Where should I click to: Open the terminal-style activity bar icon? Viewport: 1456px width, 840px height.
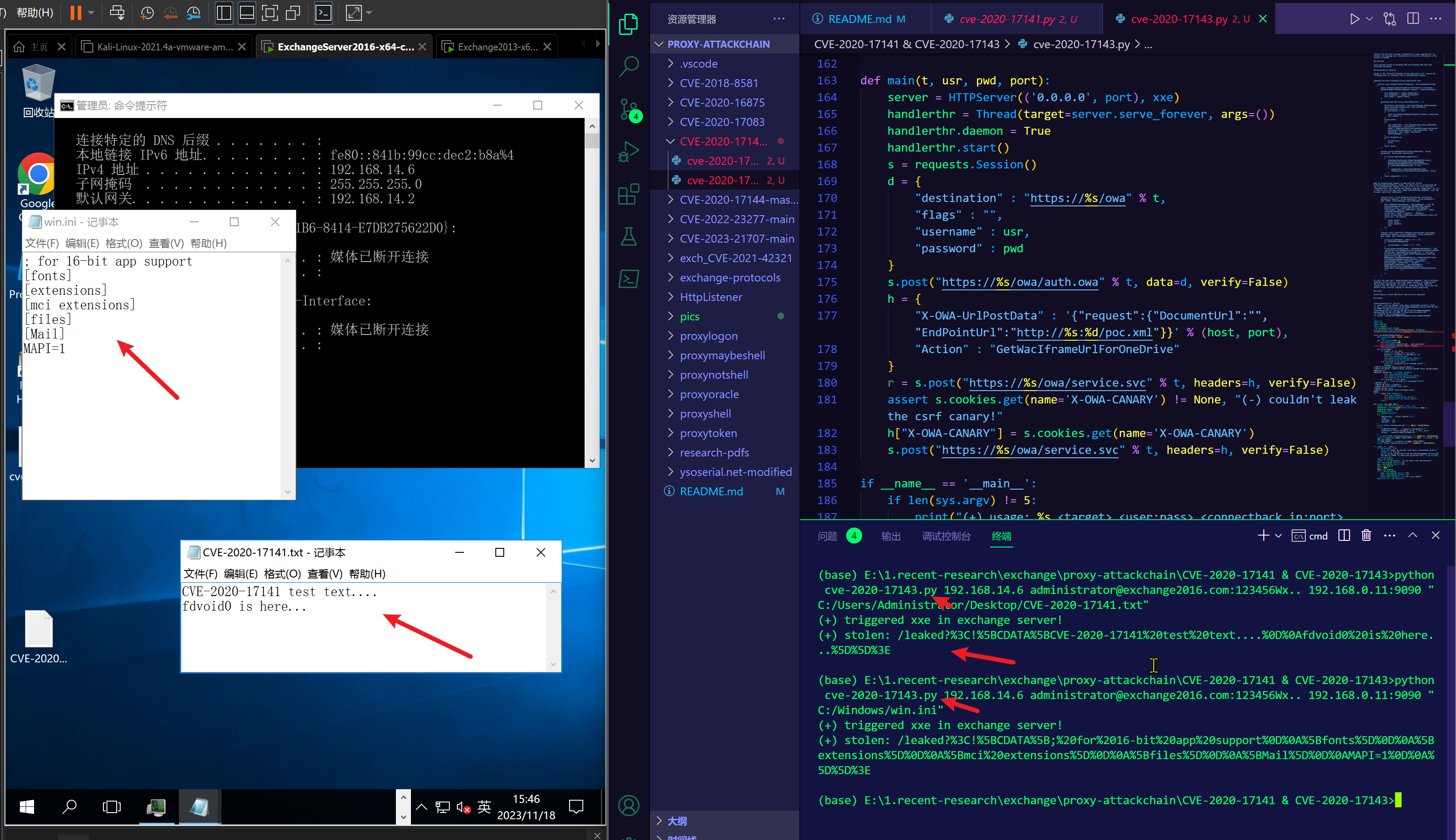[x=628, y=279]
